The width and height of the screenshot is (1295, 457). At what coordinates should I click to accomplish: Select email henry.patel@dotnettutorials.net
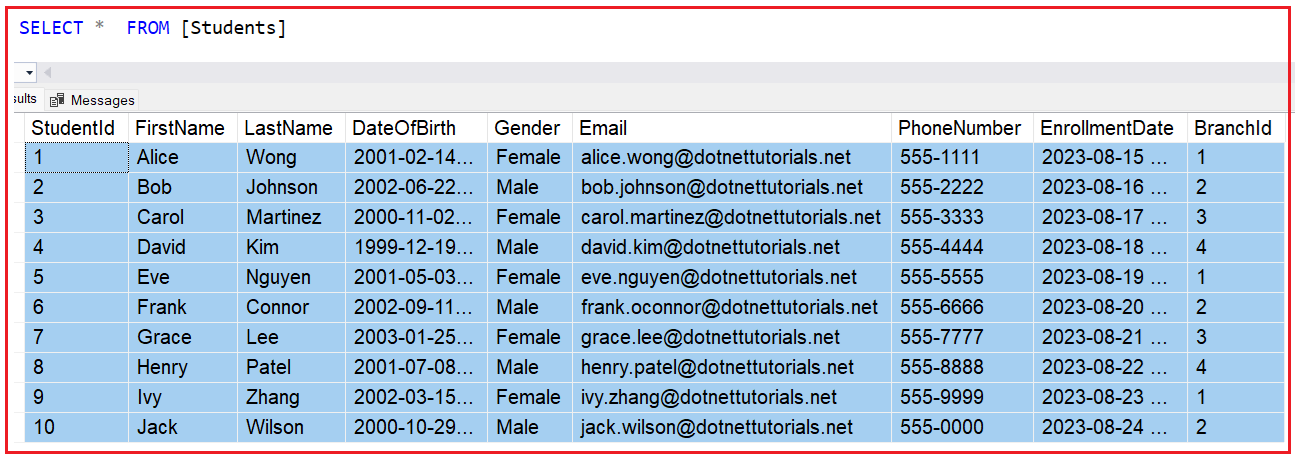[x=732, y=367]
